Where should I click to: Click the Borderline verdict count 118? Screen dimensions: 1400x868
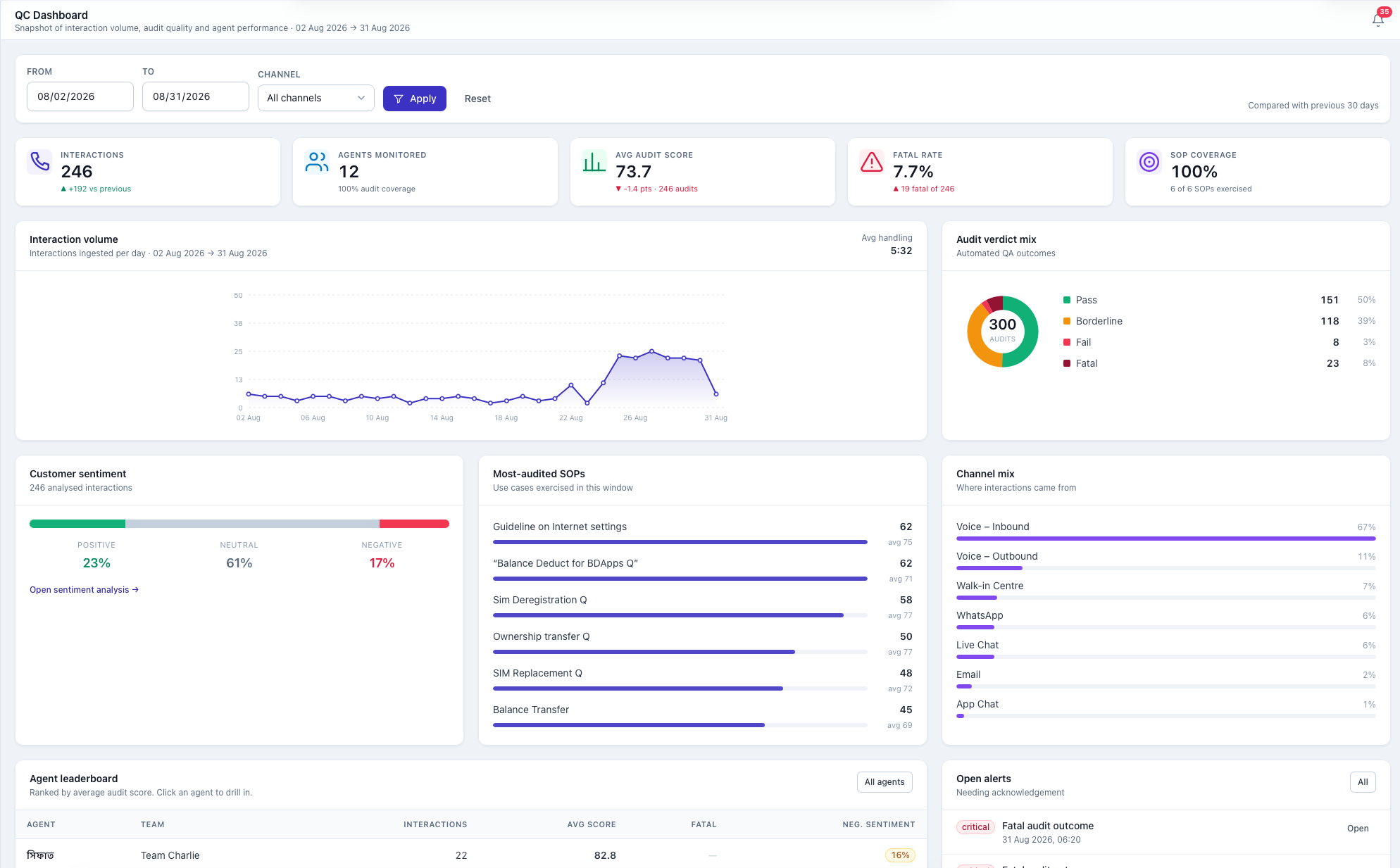1330,321
